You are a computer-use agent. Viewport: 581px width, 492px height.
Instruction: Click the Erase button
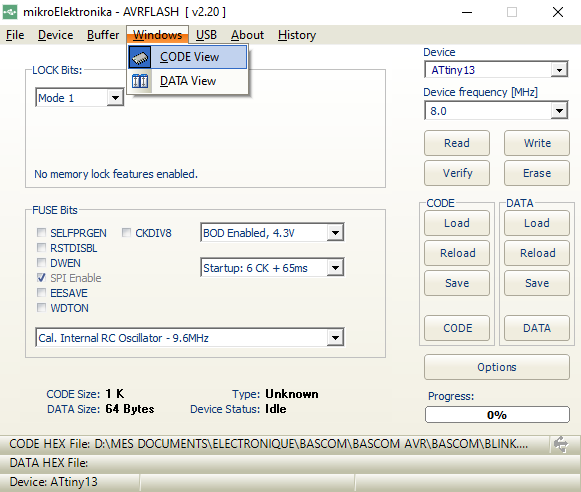(537, 173)
